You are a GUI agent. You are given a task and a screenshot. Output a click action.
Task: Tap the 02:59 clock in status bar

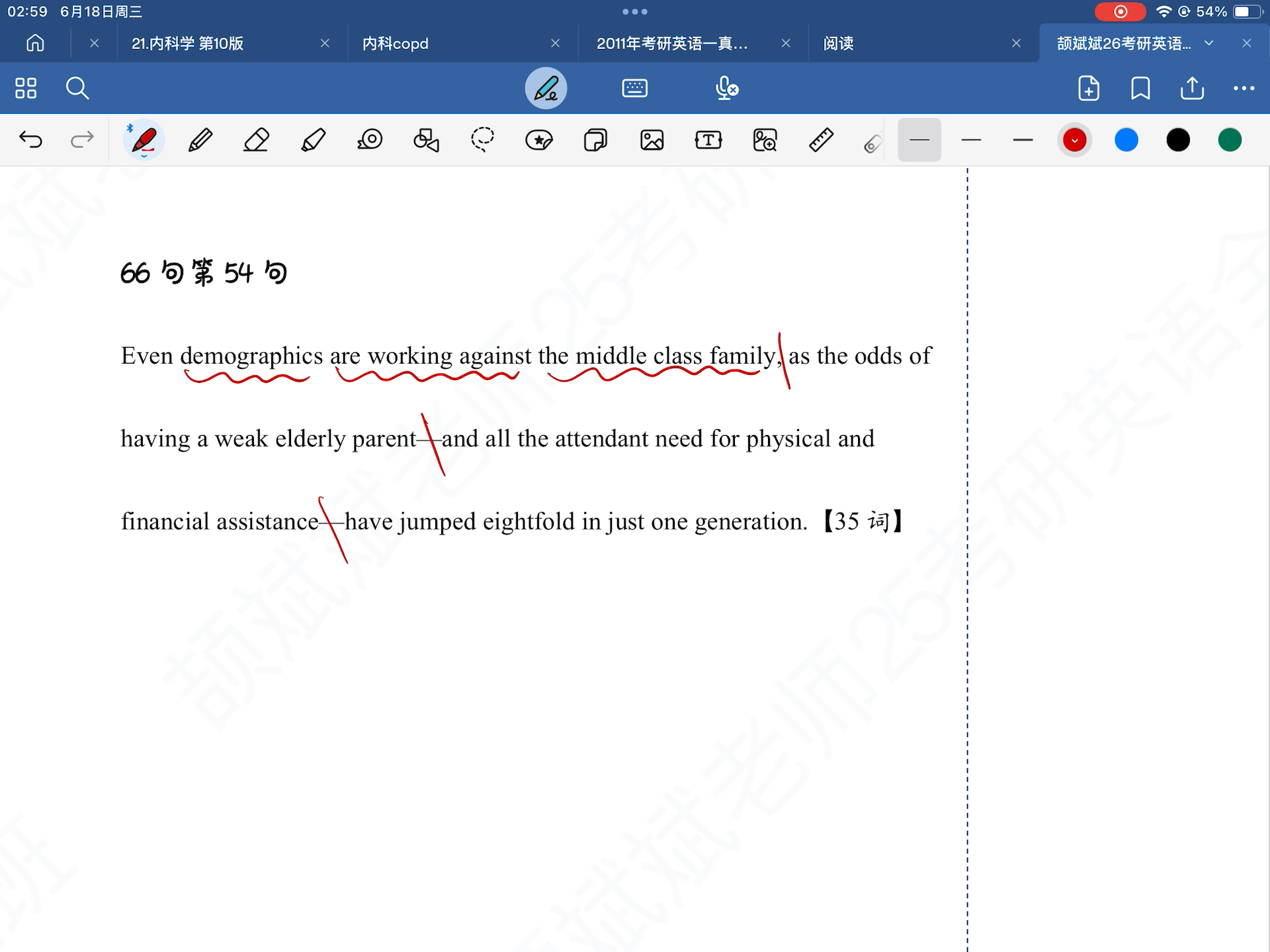(27, 12)
